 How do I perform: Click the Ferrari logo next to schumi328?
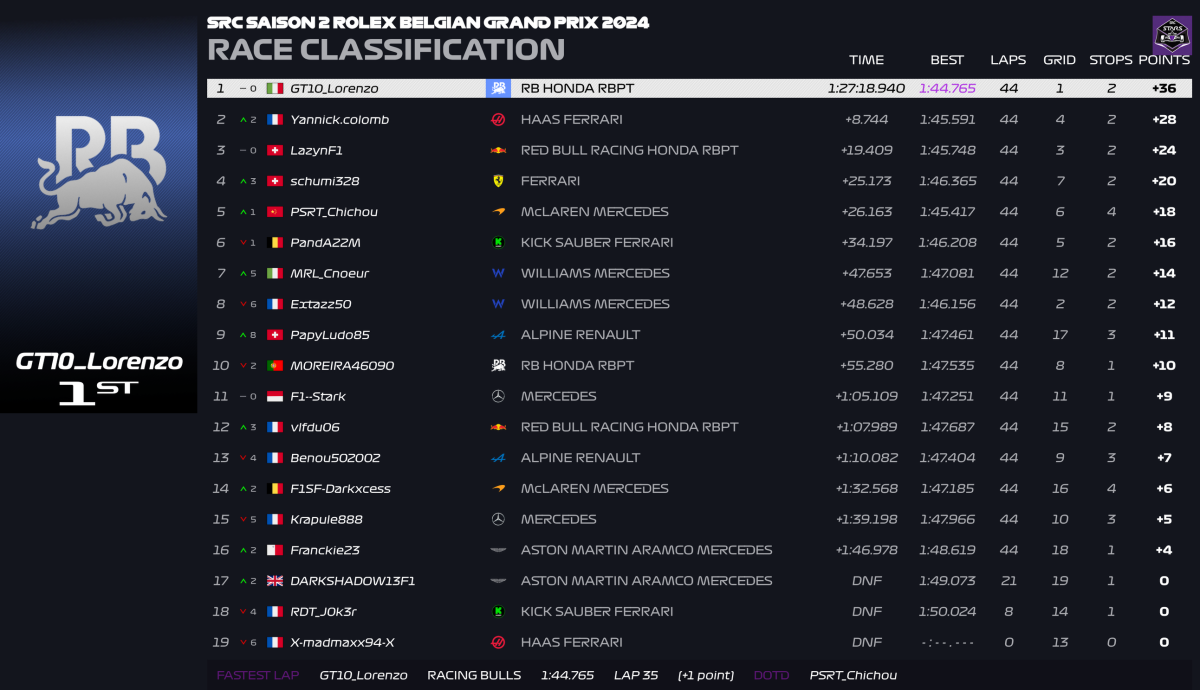(498, 181)
